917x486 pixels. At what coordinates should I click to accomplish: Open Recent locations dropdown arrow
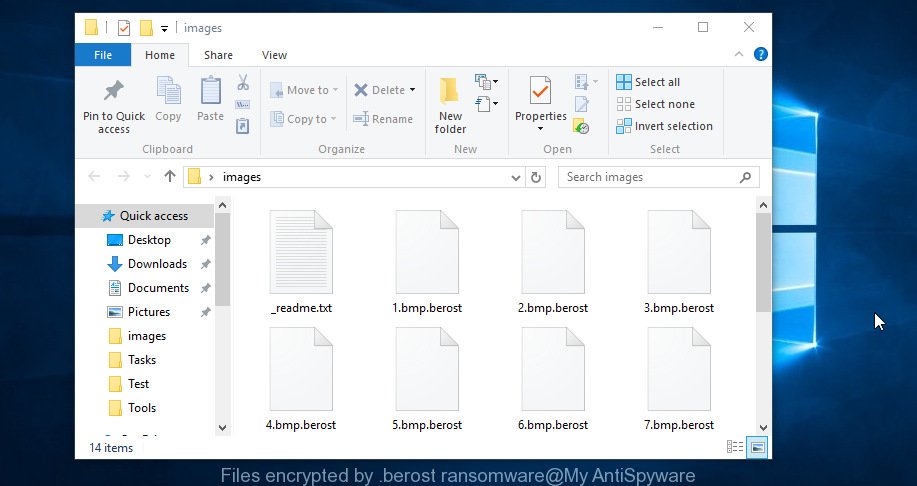click(x=147, y=177)
